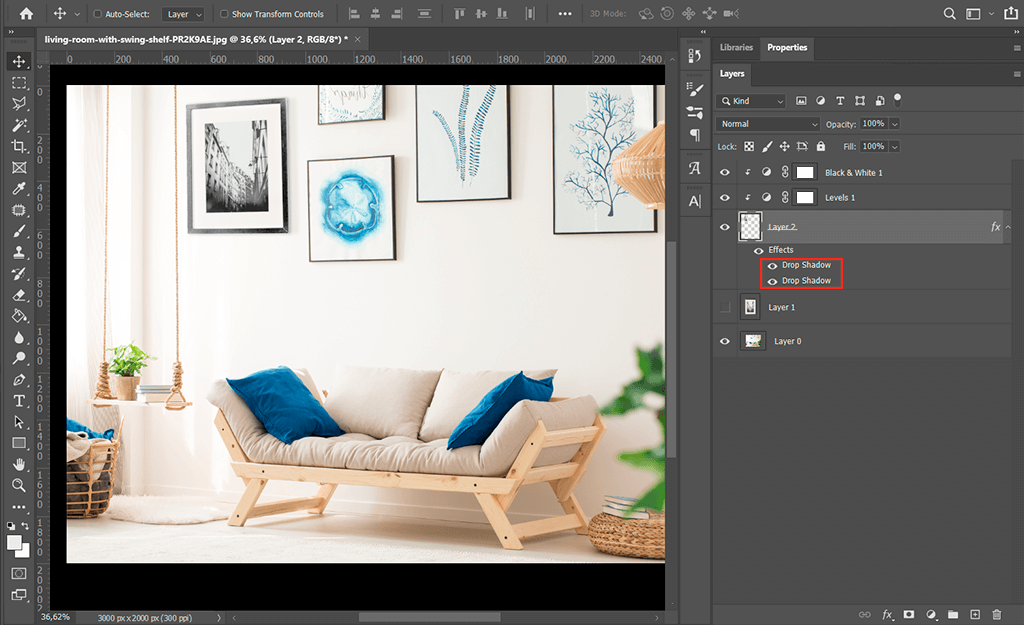This screenshot has height=625, width=1024.
Task: Select the Pen tool
Action: pos(19,379)
